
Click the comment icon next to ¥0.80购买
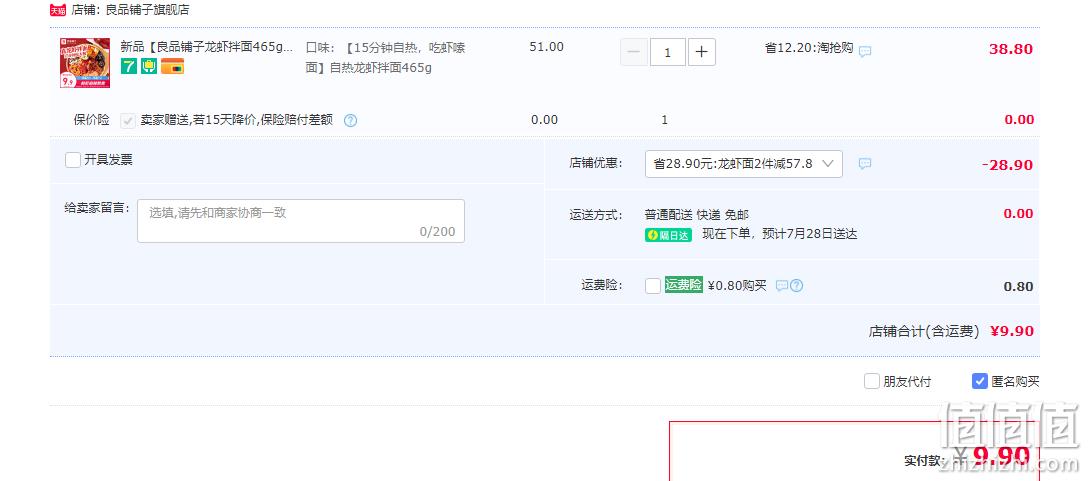pos(782,285)
